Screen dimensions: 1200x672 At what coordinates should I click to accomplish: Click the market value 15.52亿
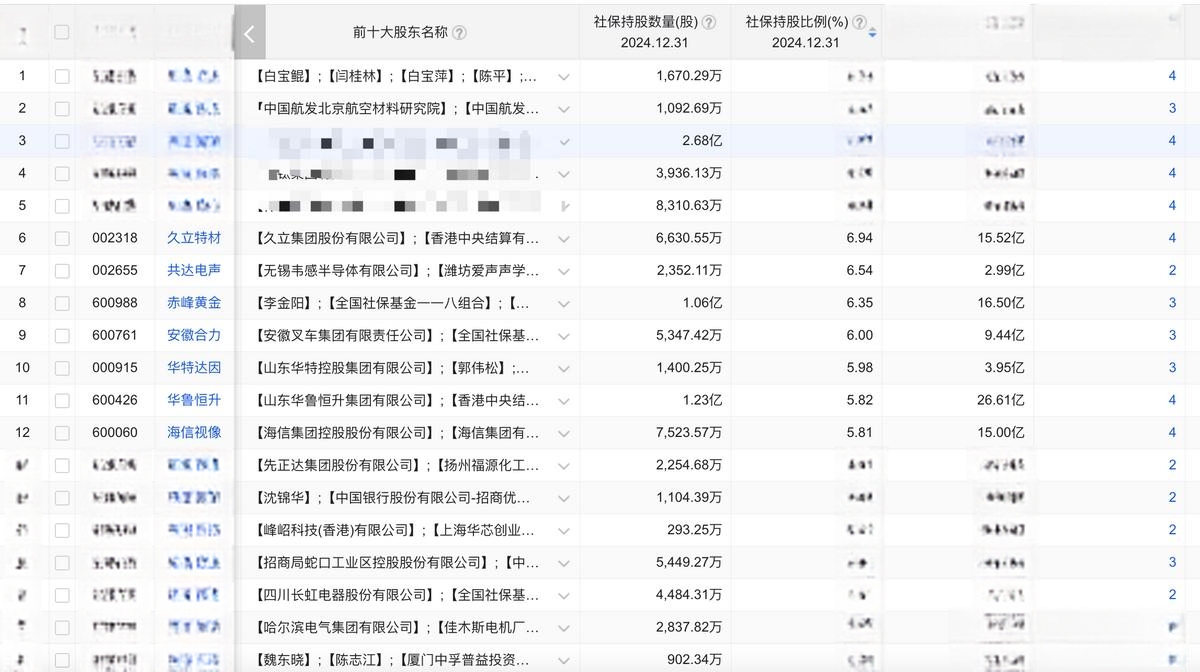(x=1001, y=238)
